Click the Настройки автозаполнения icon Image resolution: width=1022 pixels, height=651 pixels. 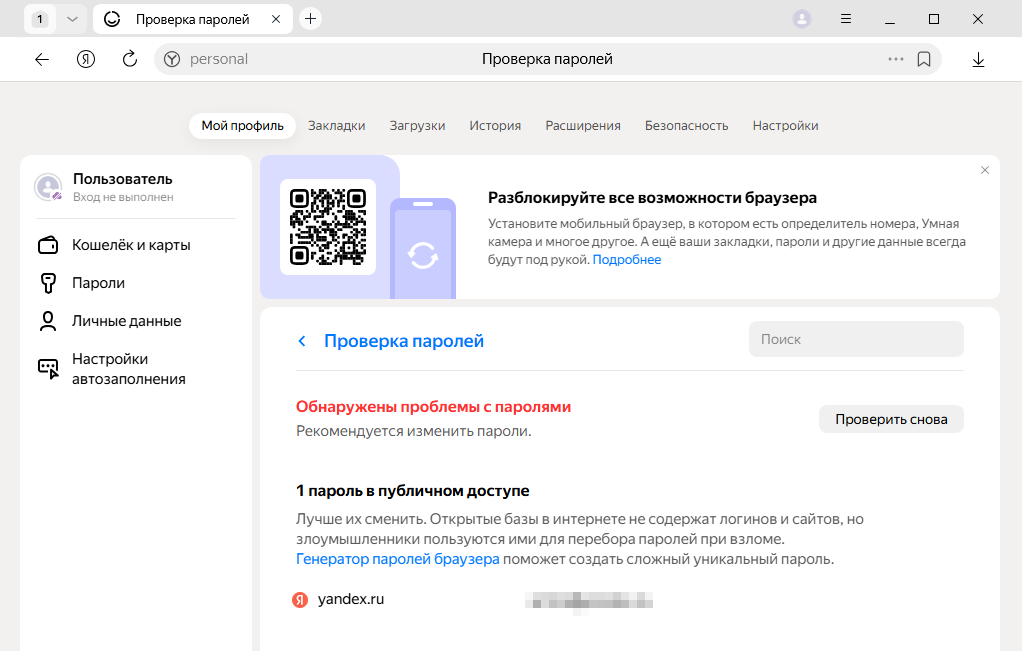coord(48,369)
